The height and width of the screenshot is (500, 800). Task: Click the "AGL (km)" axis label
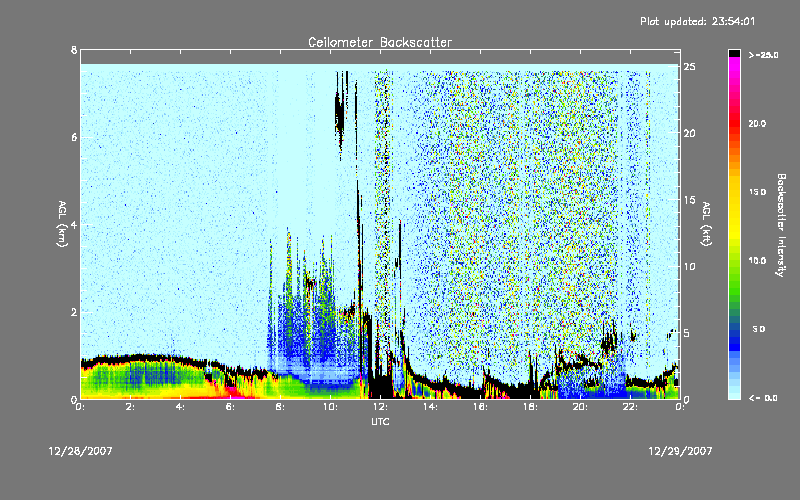click(x=62, y=224)
